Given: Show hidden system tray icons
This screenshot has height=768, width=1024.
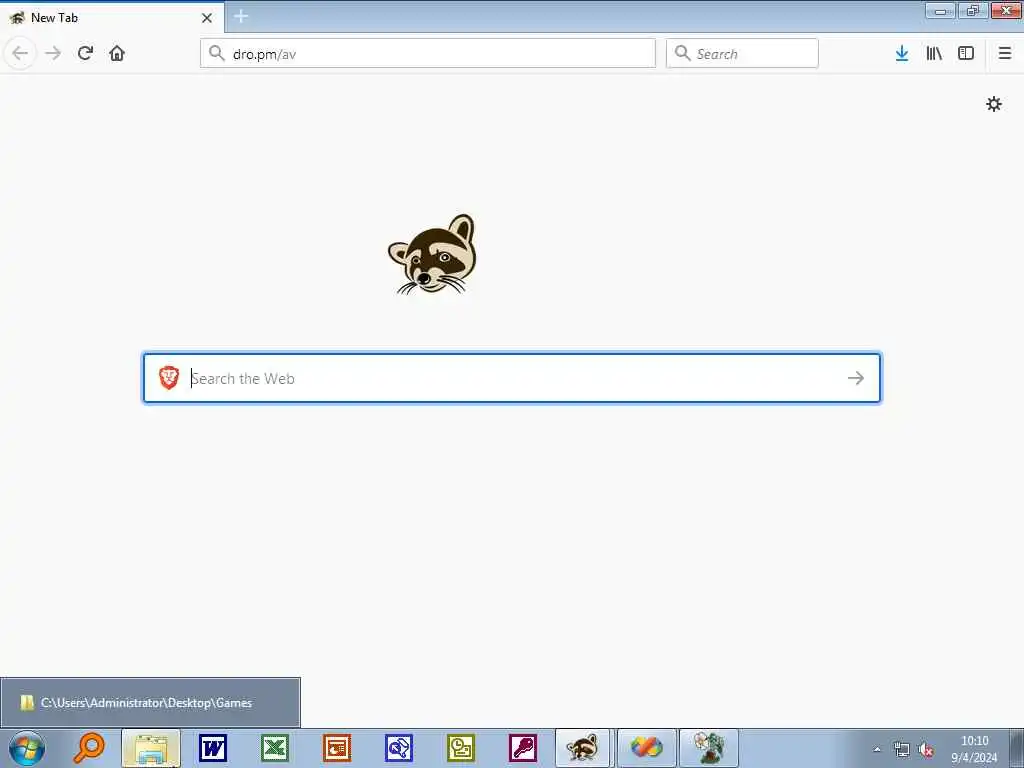Looking at the screenshot, I should (877, 750).
